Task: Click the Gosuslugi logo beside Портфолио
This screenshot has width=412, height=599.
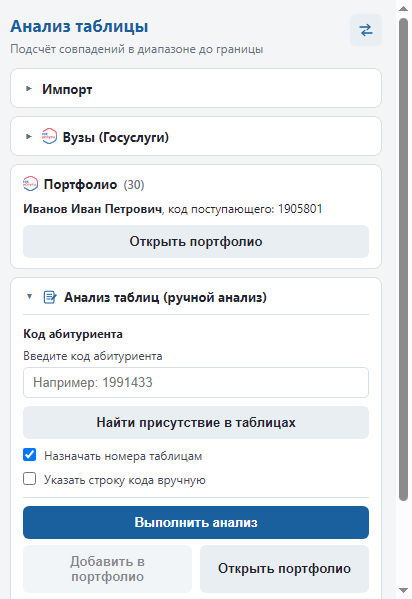Action: [31, 184]
